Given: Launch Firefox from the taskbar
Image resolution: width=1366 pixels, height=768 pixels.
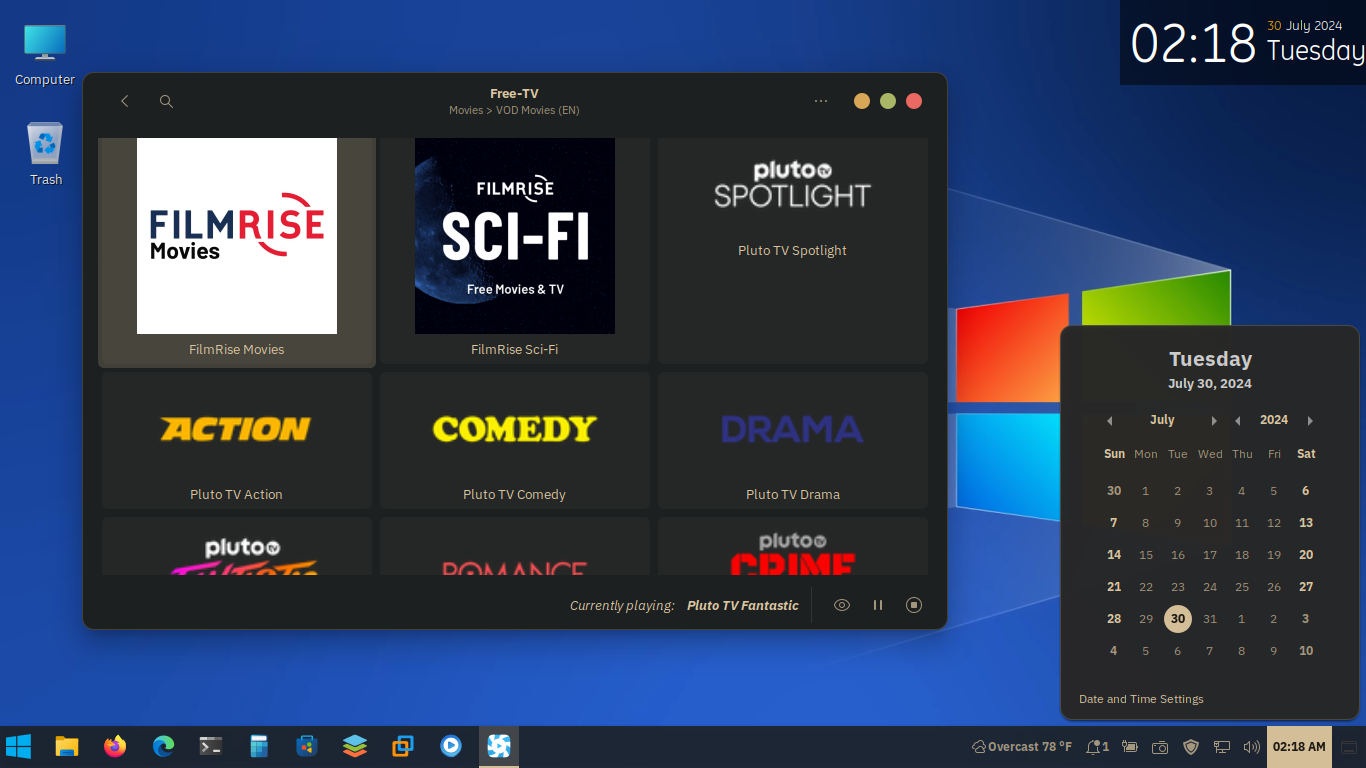Looking at the screenshot, I should (x=115, y=746).
